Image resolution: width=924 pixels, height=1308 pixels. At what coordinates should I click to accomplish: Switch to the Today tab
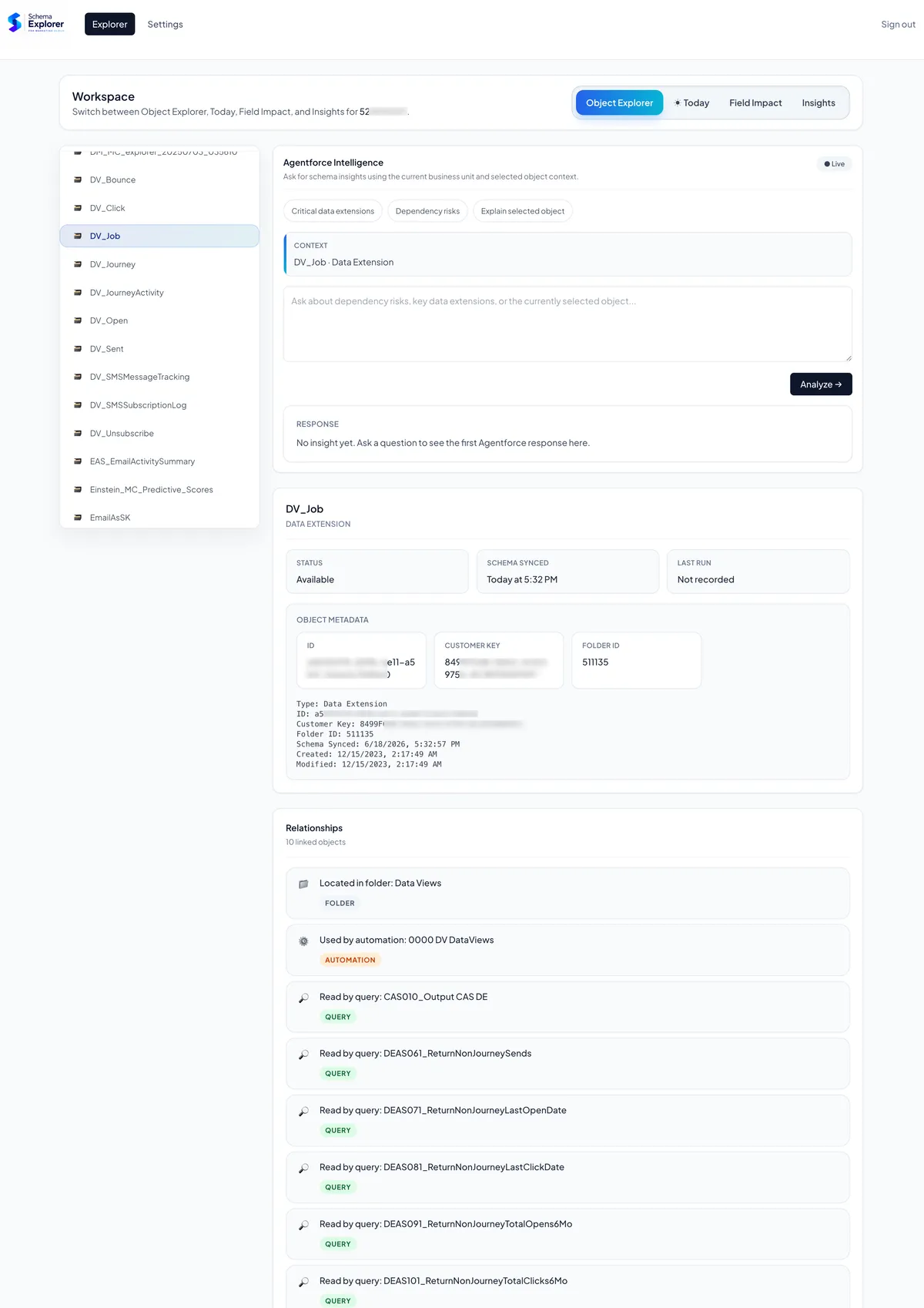coord(691,102)
